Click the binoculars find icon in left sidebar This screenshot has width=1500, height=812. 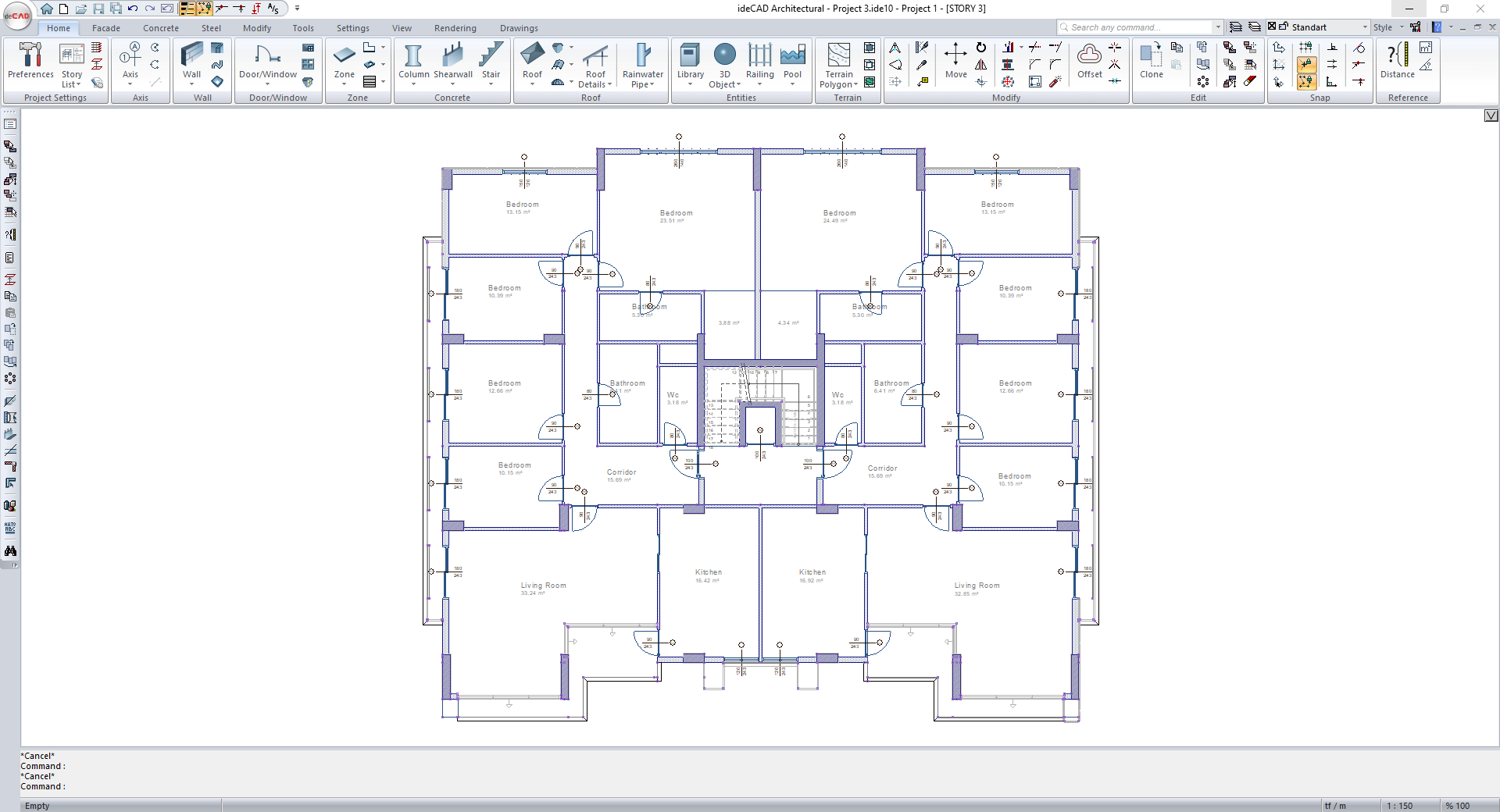(x=10, y=551)
